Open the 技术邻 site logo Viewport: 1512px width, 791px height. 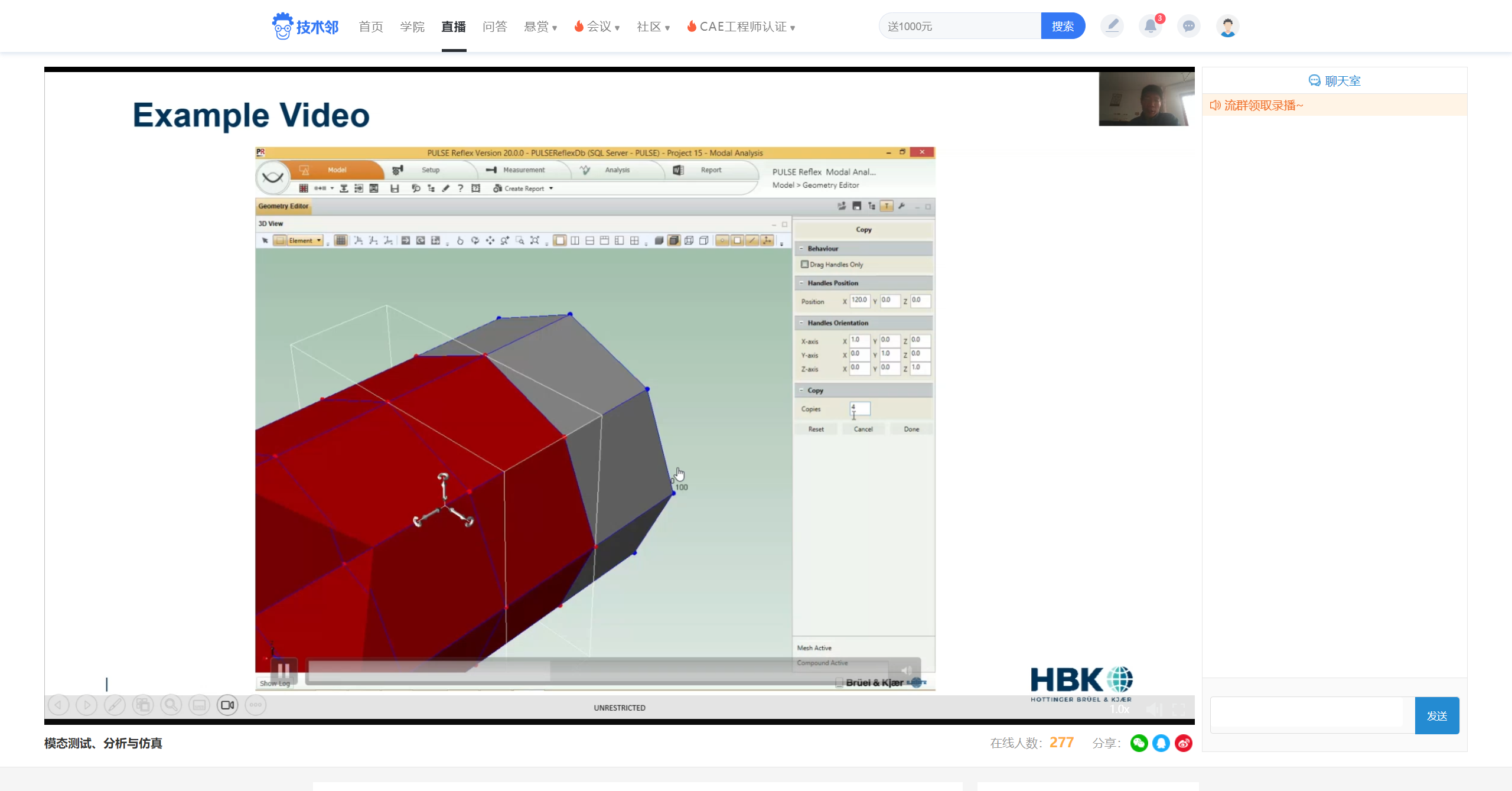click(305, 27)
